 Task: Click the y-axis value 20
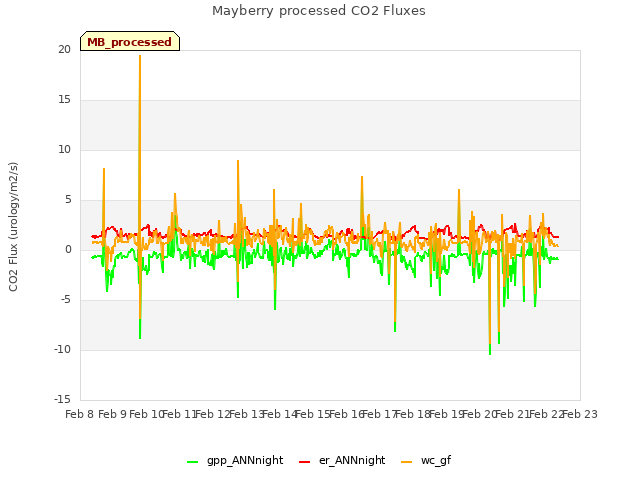tap(64, 49)
